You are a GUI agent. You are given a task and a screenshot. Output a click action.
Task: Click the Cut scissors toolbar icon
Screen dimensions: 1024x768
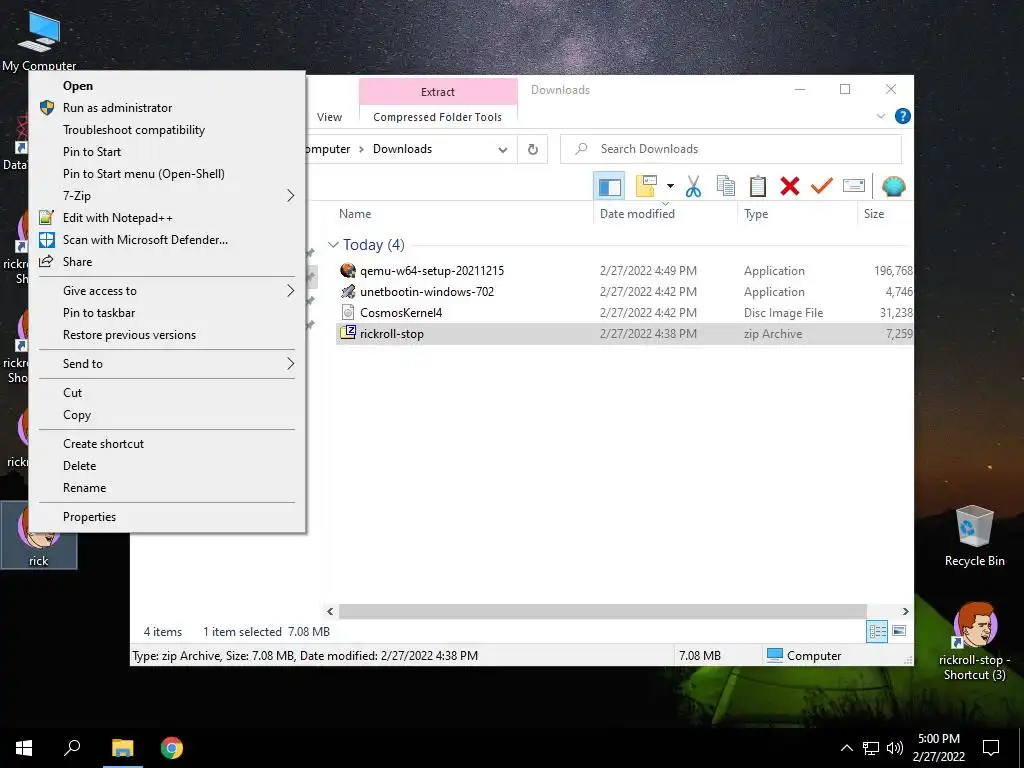pos(693,187)
